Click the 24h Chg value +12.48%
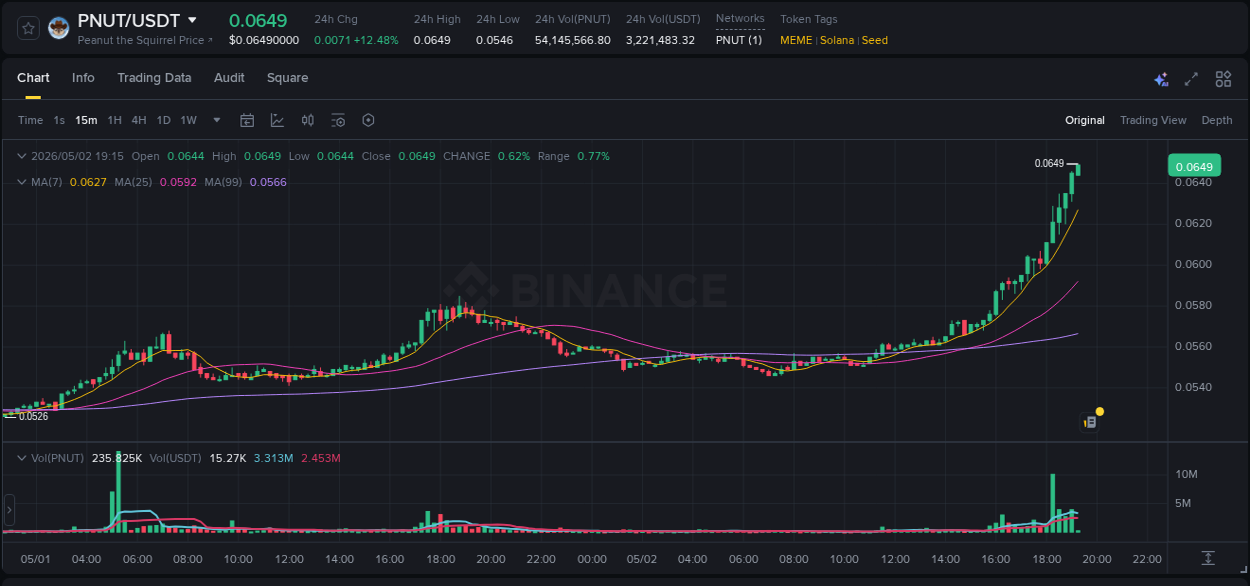Image resolution: width=1250 pixels, height=586 pixels. (375, 40)
